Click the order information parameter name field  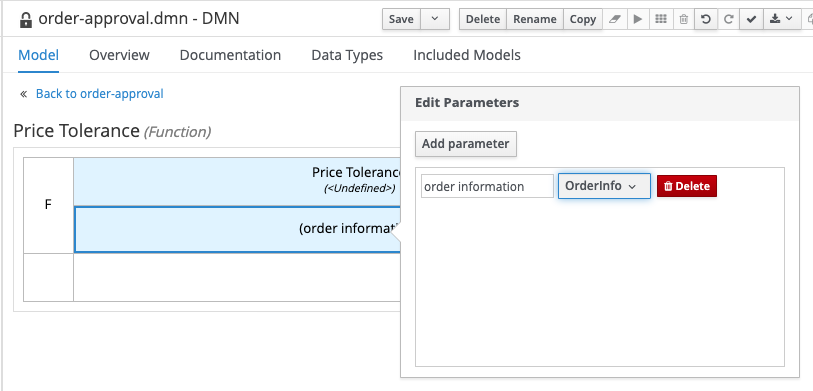[x=487, y=186]
